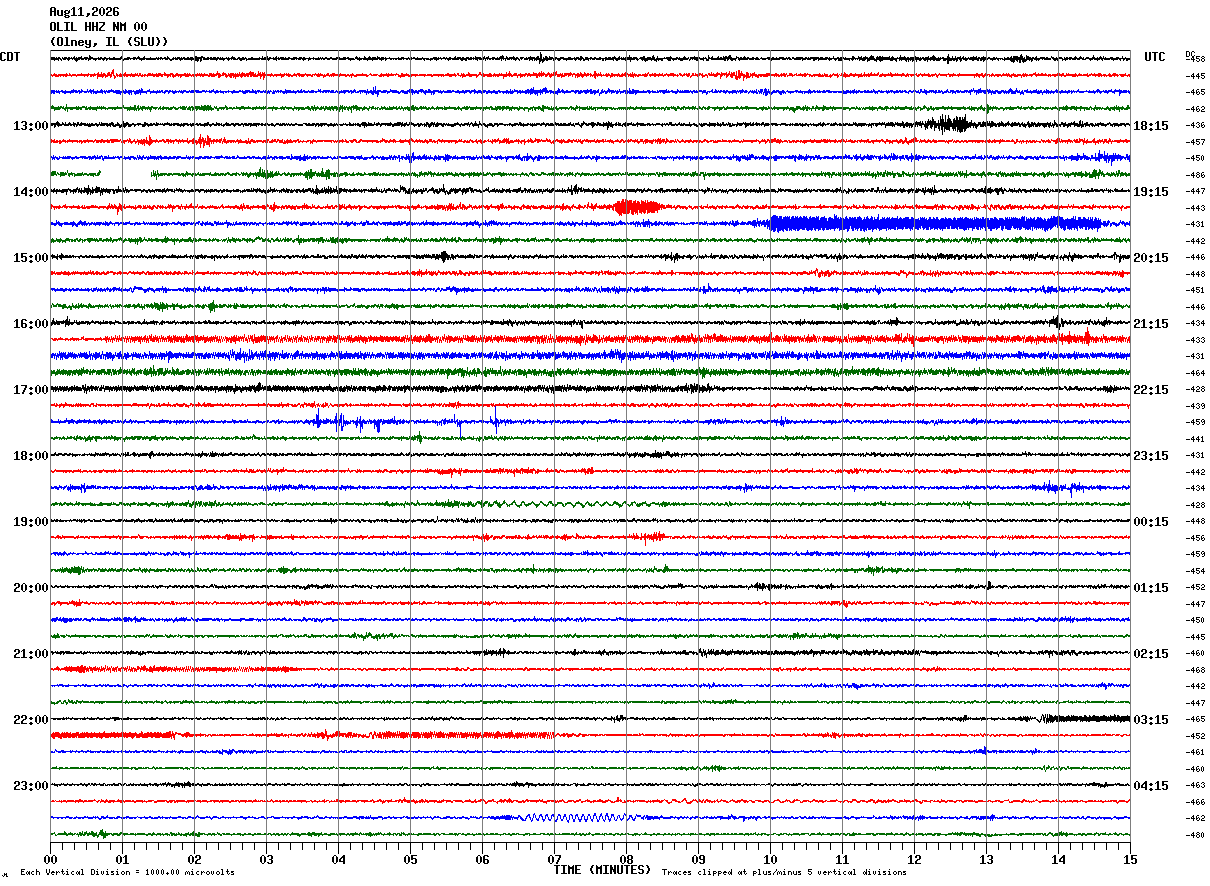Click the 18:15 UTC time label
Screen dimensions: 1210x886
click(x=1151, y=126)
